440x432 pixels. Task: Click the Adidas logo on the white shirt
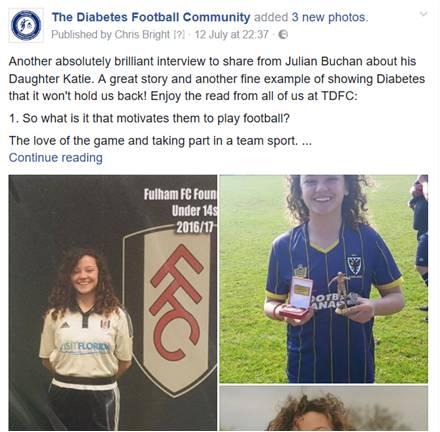(x=65, y=324)
